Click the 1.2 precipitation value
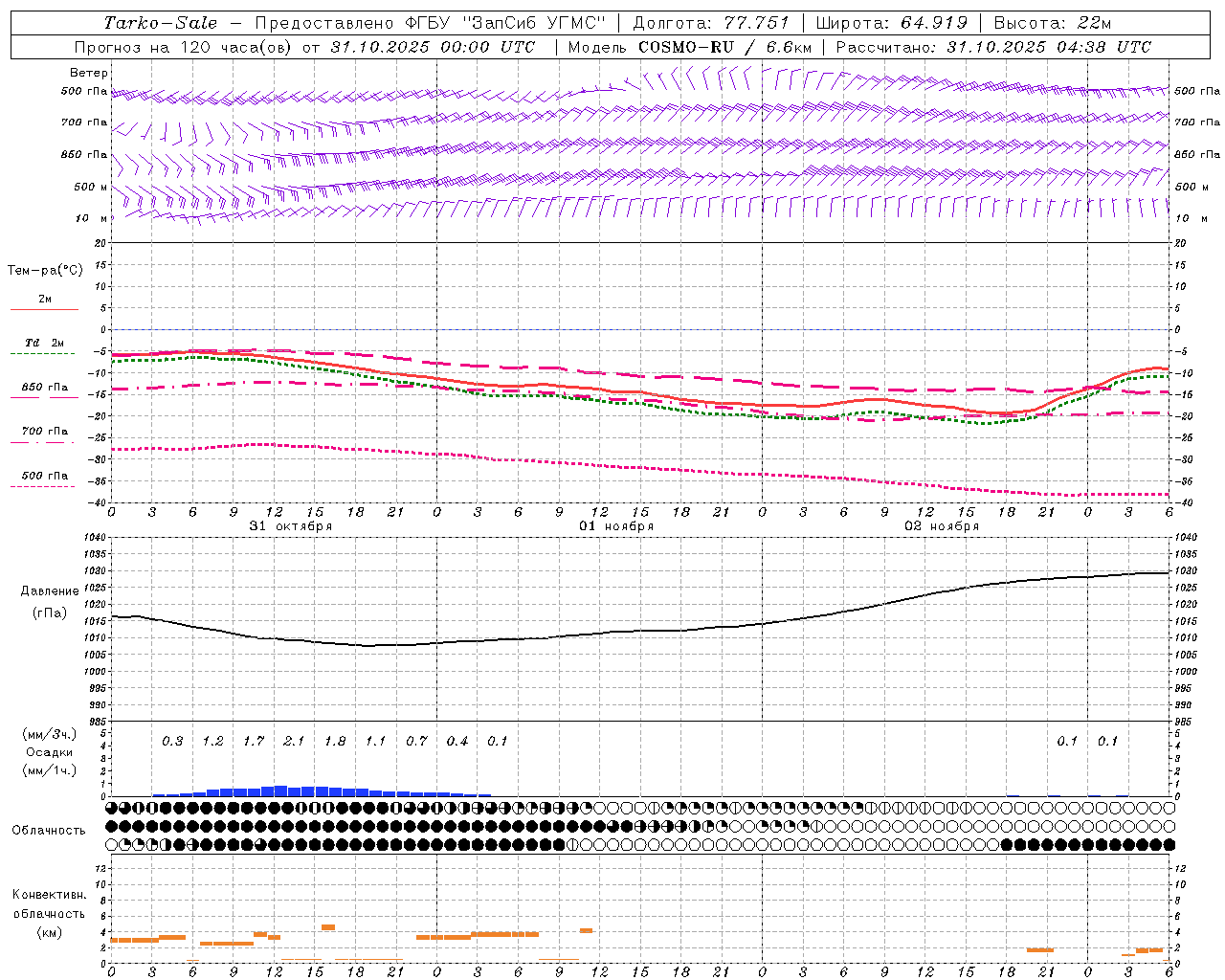Screen dimensions: 1225x980 [212, 742]
